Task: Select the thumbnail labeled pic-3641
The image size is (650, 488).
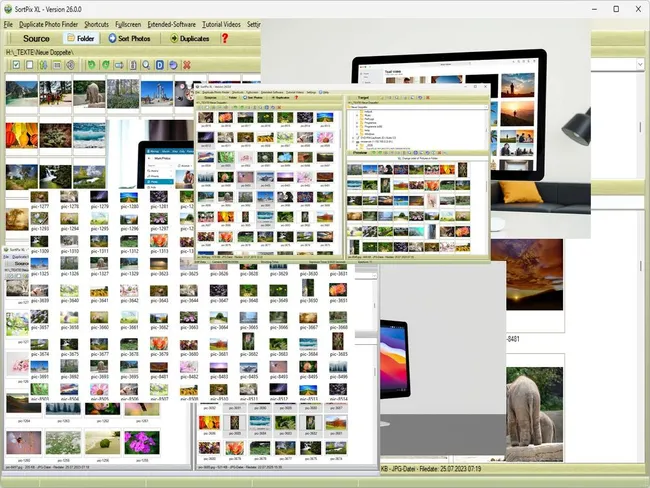Action: point(99,293)
